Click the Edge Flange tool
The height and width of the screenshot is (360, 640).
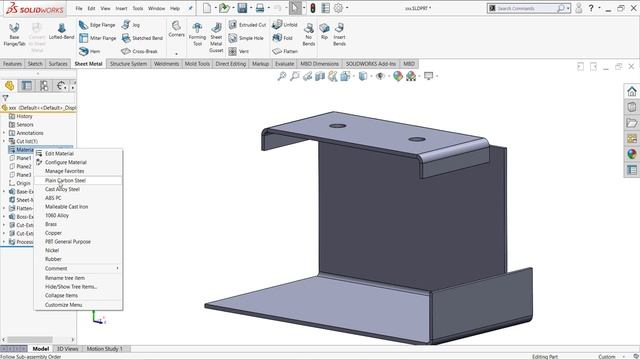(x=97, y=25)
